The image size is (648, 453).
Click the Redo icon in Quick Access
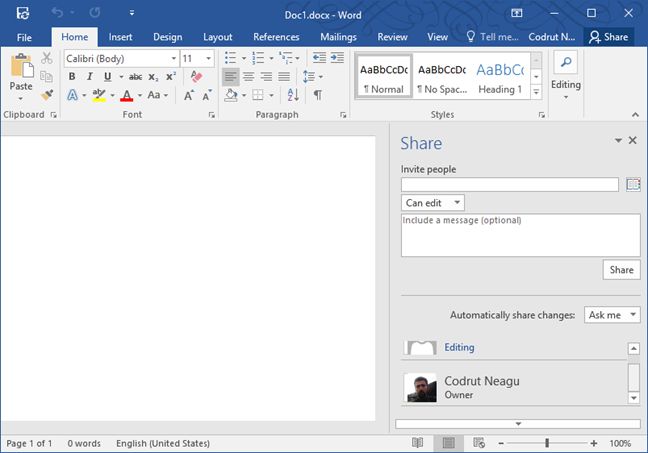pyautogui.click(x=95, y=13)
